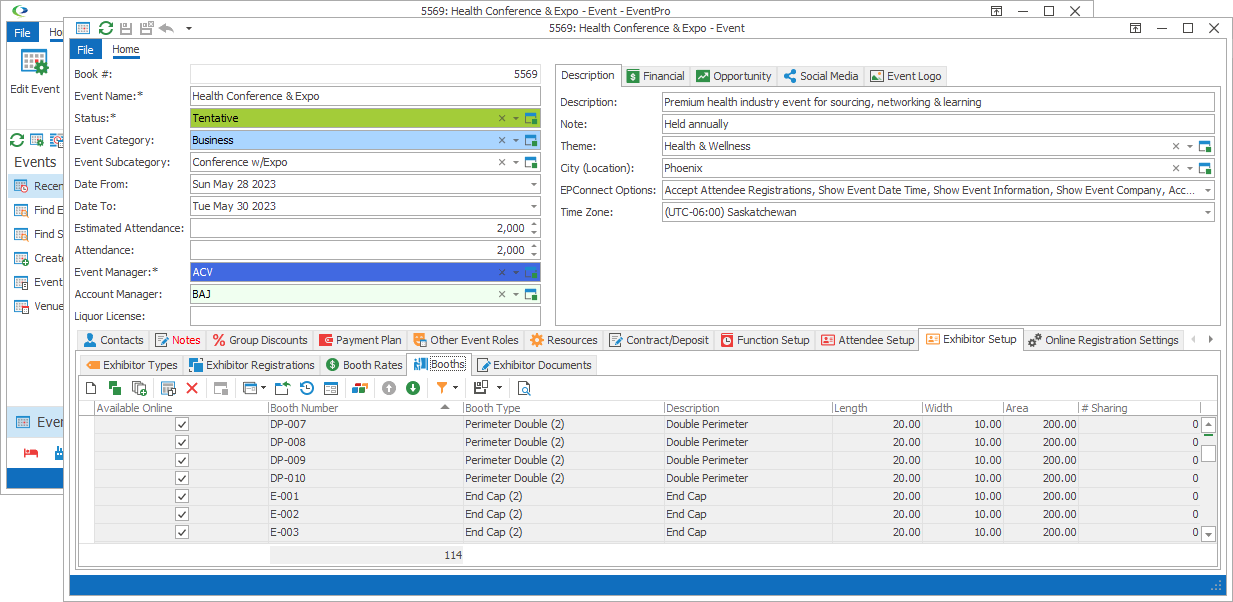Screen dimensions: 1233x602
Task: Click the lookup icon beside the Event Category field
Action: (x=532, y=140)
